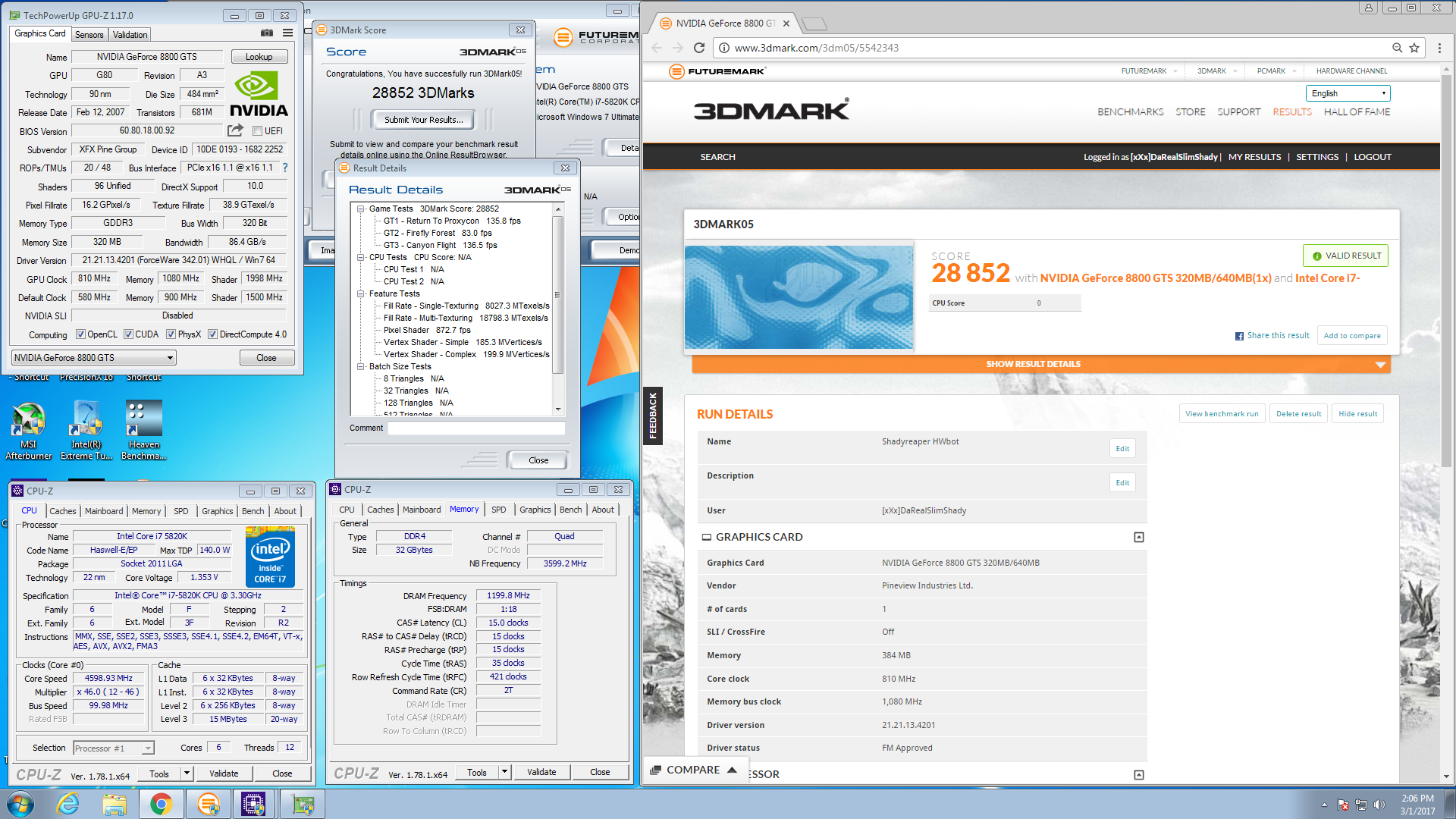Collapse the GRAPHICS CARD section
This screenshot has height=819, width=1456.
click(1138, 537)
